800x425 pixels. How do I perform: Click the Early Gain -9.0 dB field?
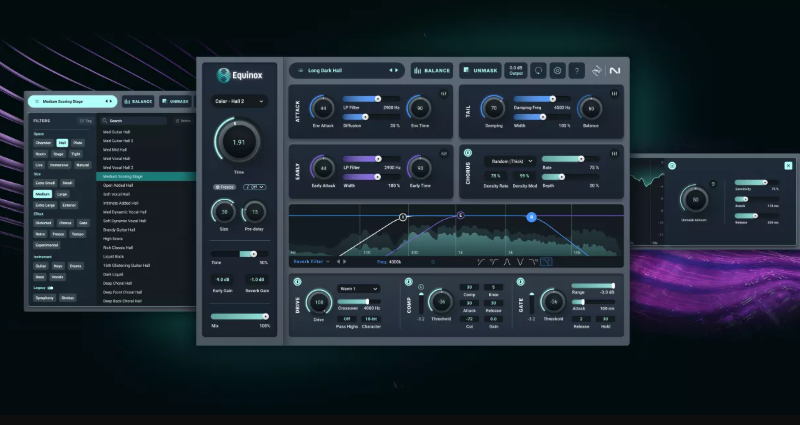(x=222, y=280)
